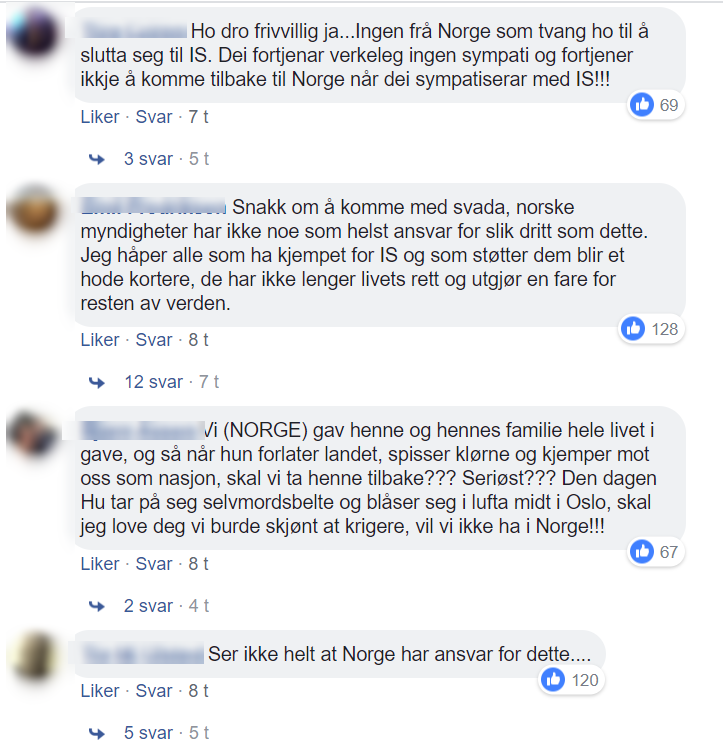The image size is (723, 753).
Task: Reply to 'Ser ikke helt at Norge' comment
Action: click(154, 691)
